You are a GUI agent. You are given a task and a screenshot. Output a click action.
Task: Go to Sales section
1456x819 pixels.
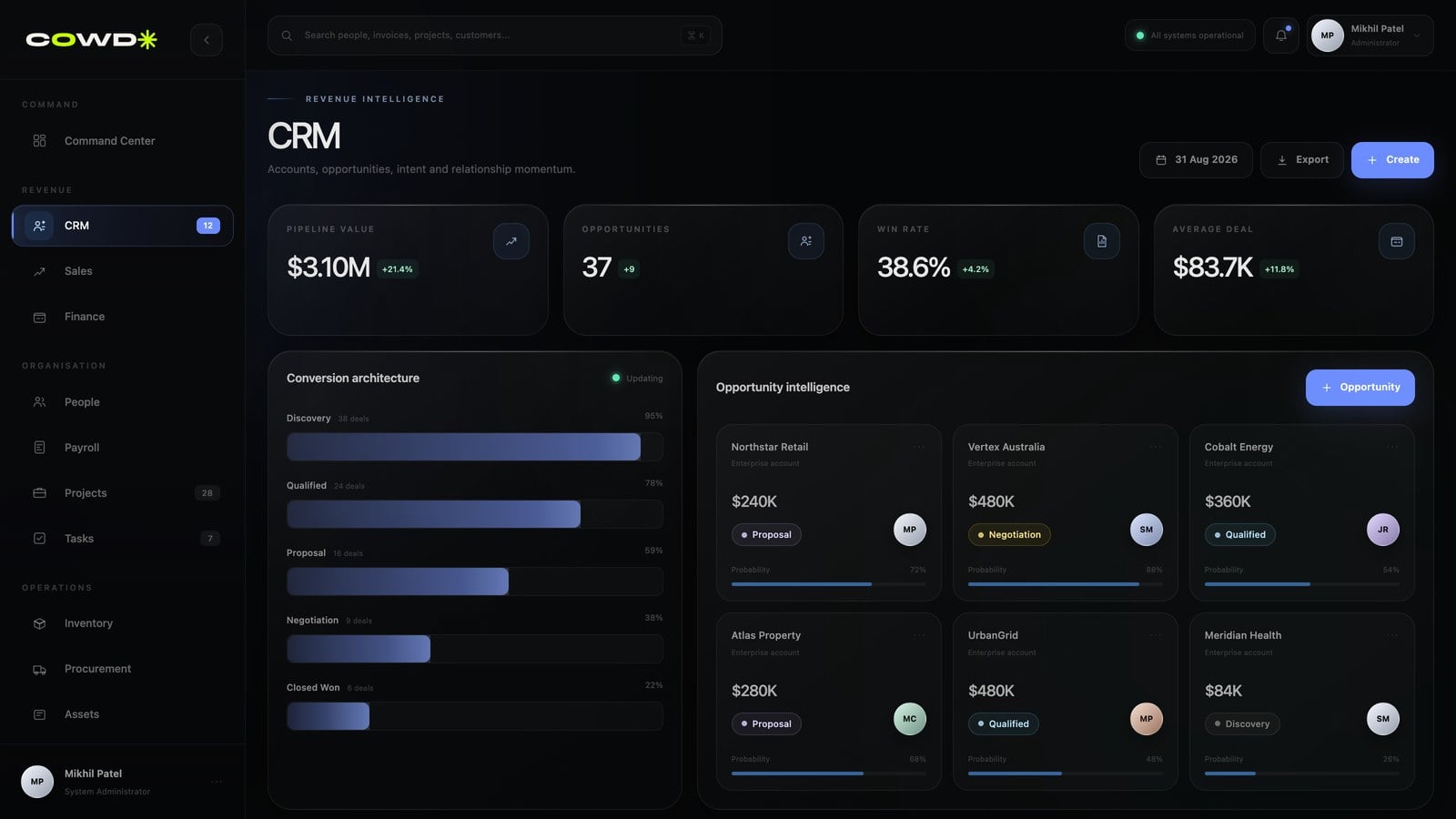click(x=122, y=271)
